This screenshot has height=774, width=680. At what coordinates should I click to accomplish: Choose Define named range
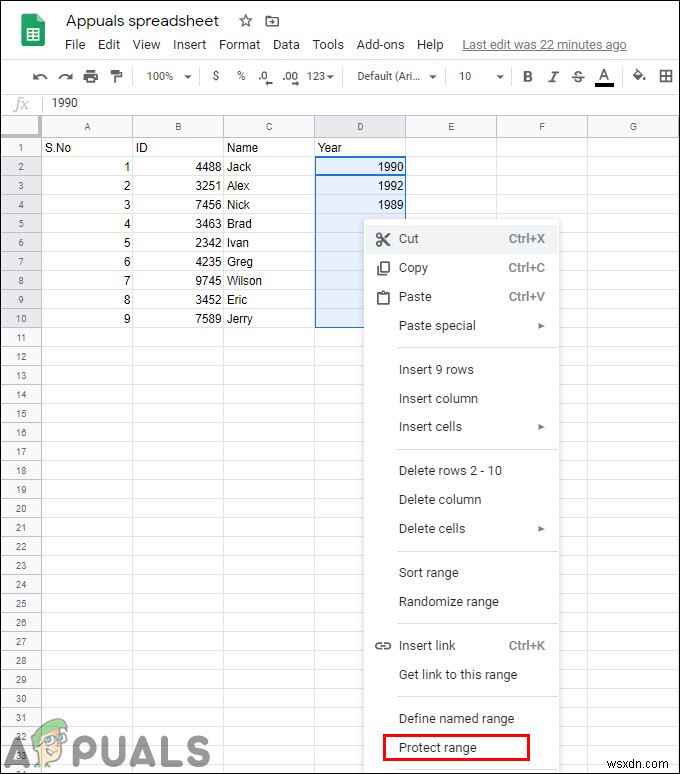point(461,719)
